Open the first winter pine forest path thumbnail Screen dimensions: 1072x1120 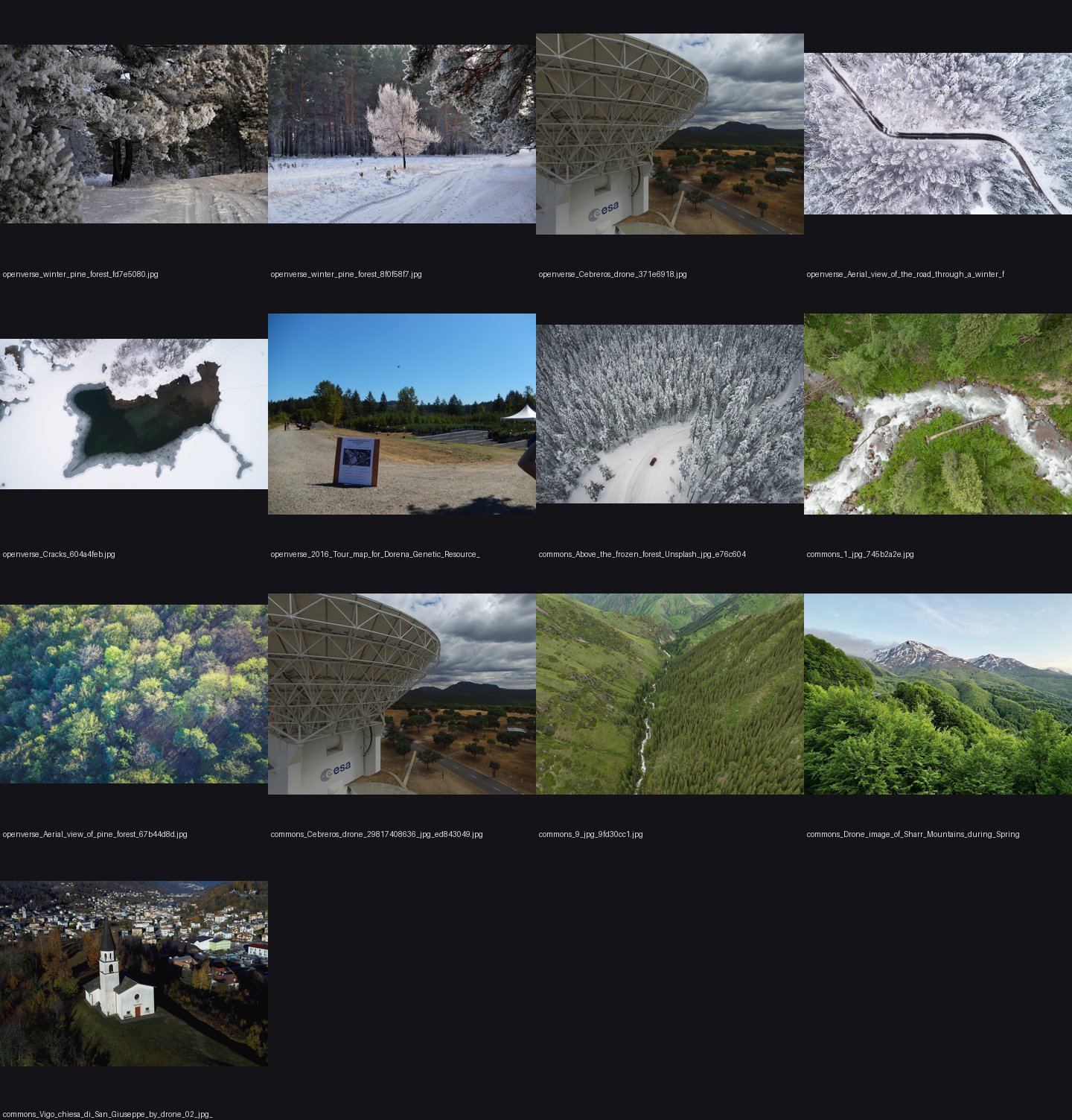click(134, 134)
